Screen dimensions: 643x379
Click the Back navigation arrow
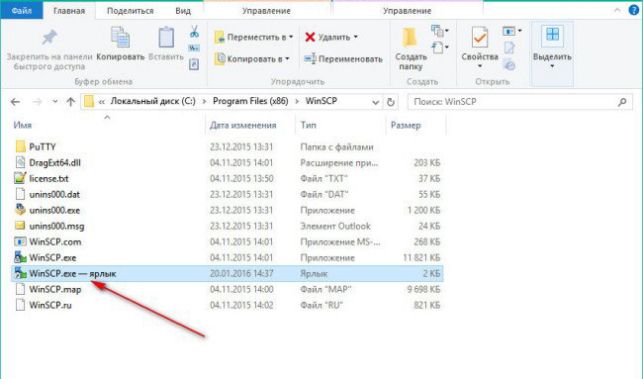15,102
